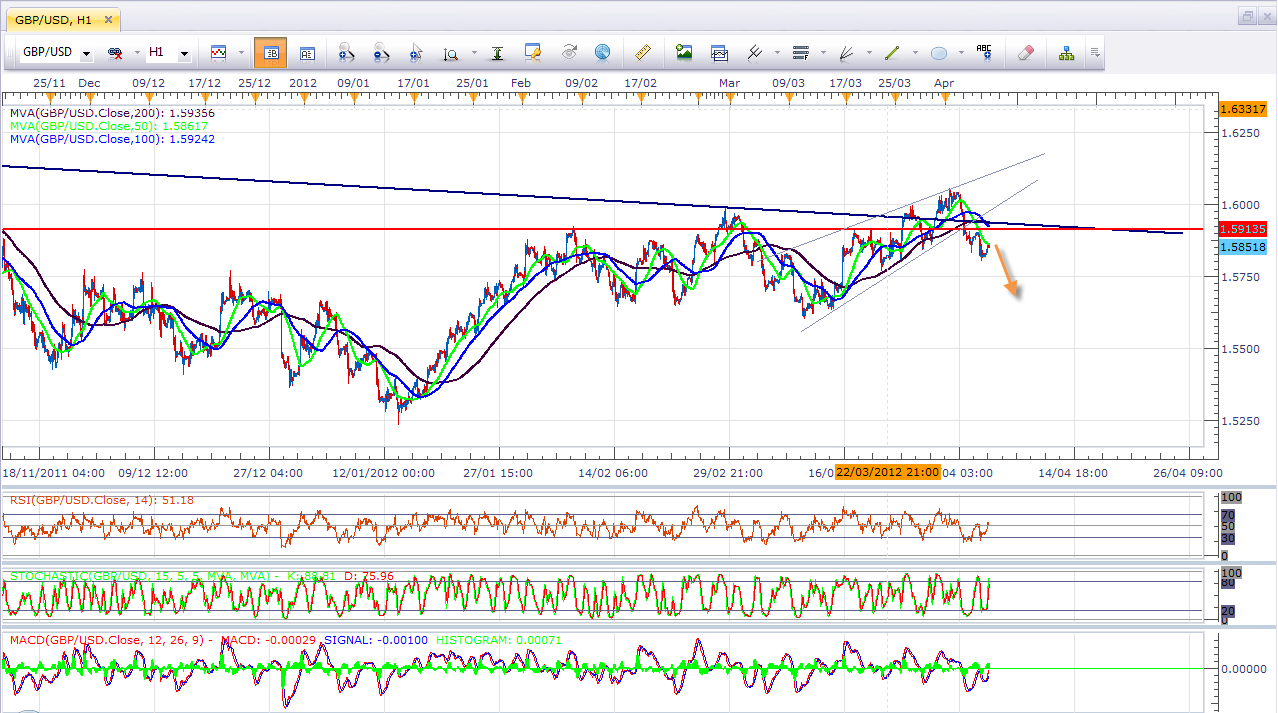
Task: Click the blue radar globe icon
Action: [x=602, y=53]
